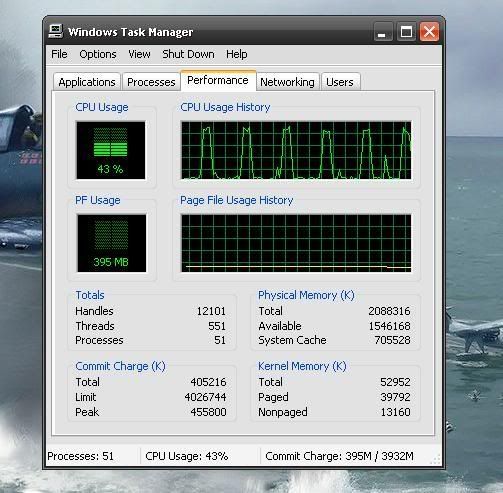Open the View menu

[139, 54]
